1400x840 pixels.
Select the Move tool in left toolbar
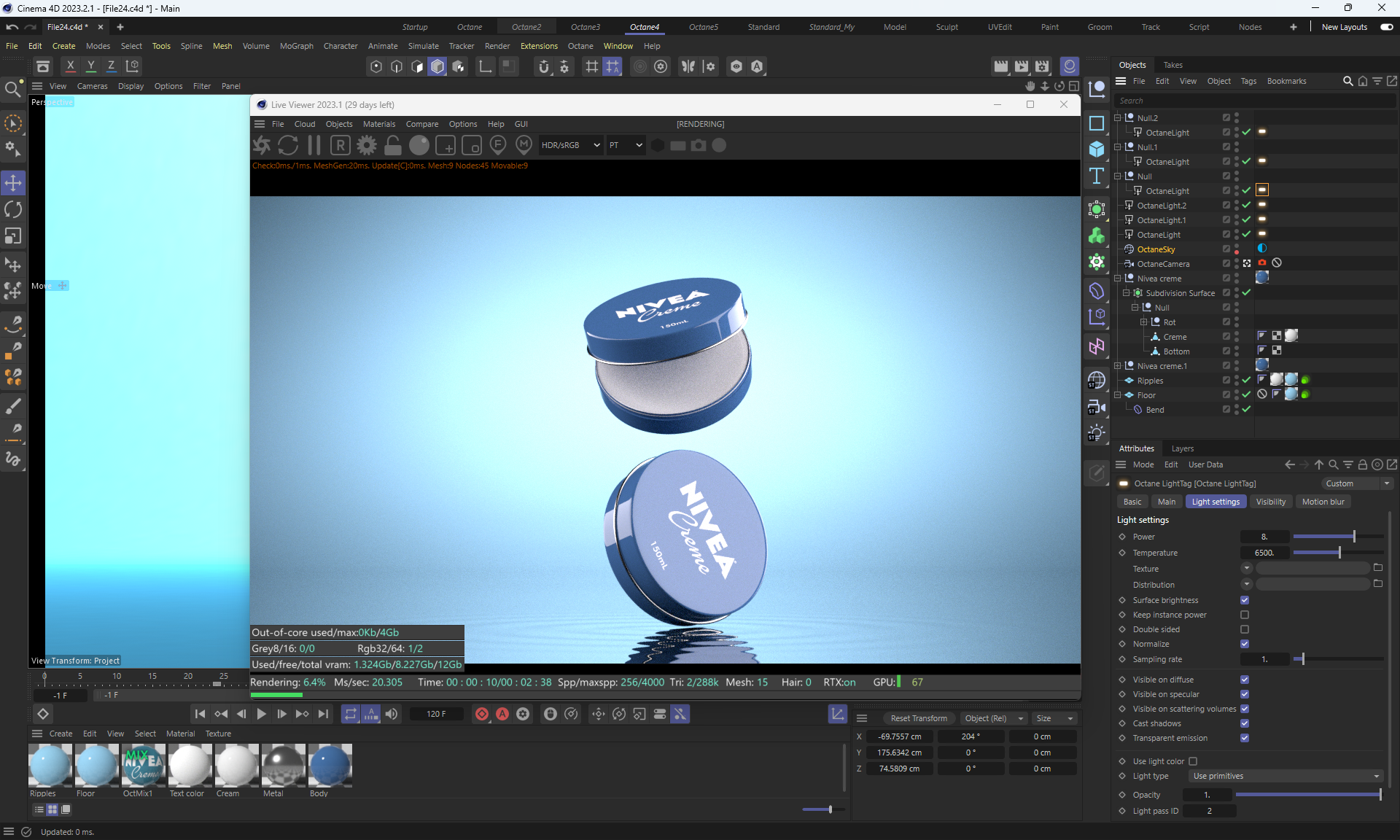click(x=13, y=182)
